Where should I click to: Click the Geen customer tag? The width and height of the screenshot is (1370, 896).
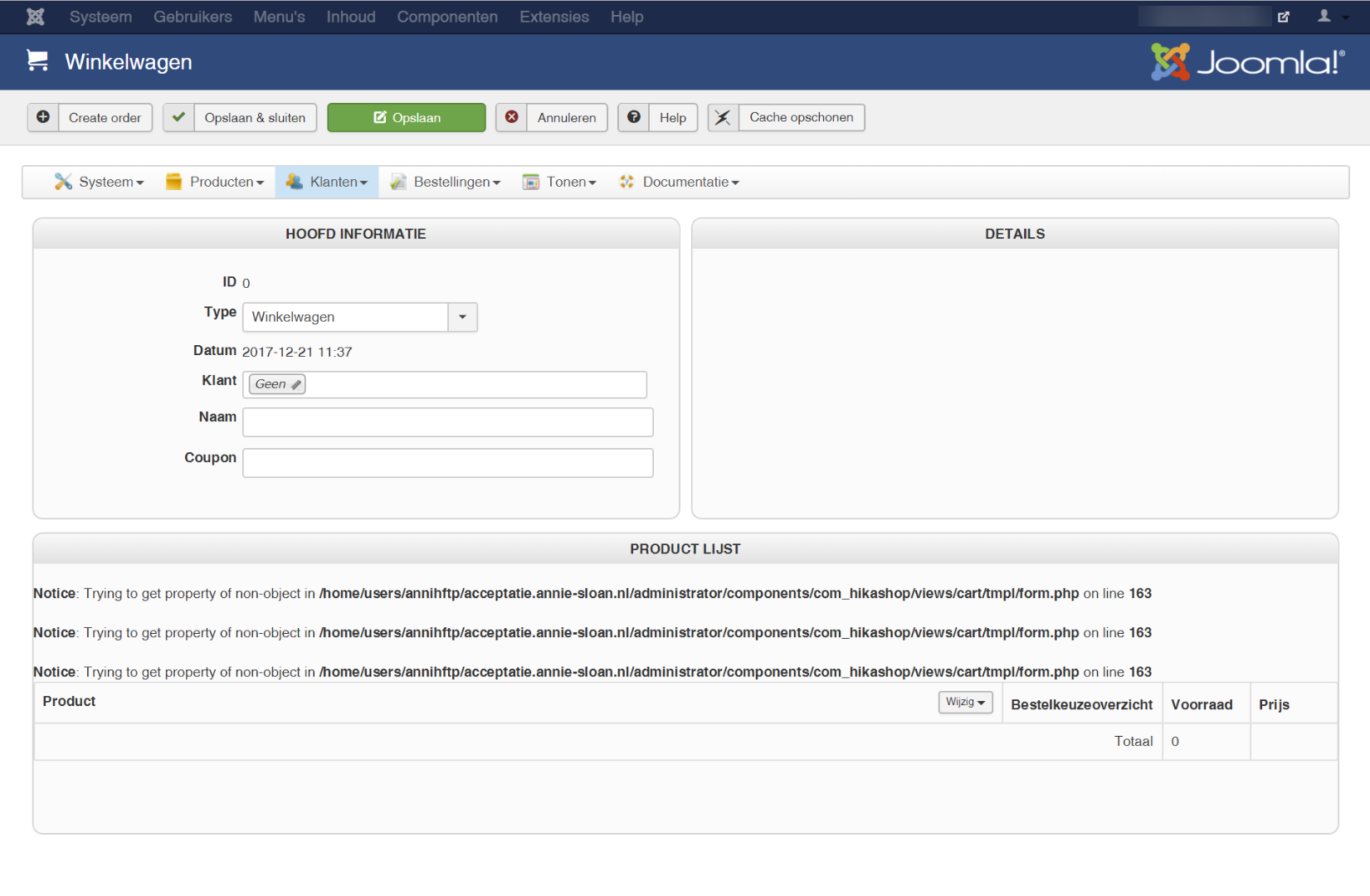[277, 384]
